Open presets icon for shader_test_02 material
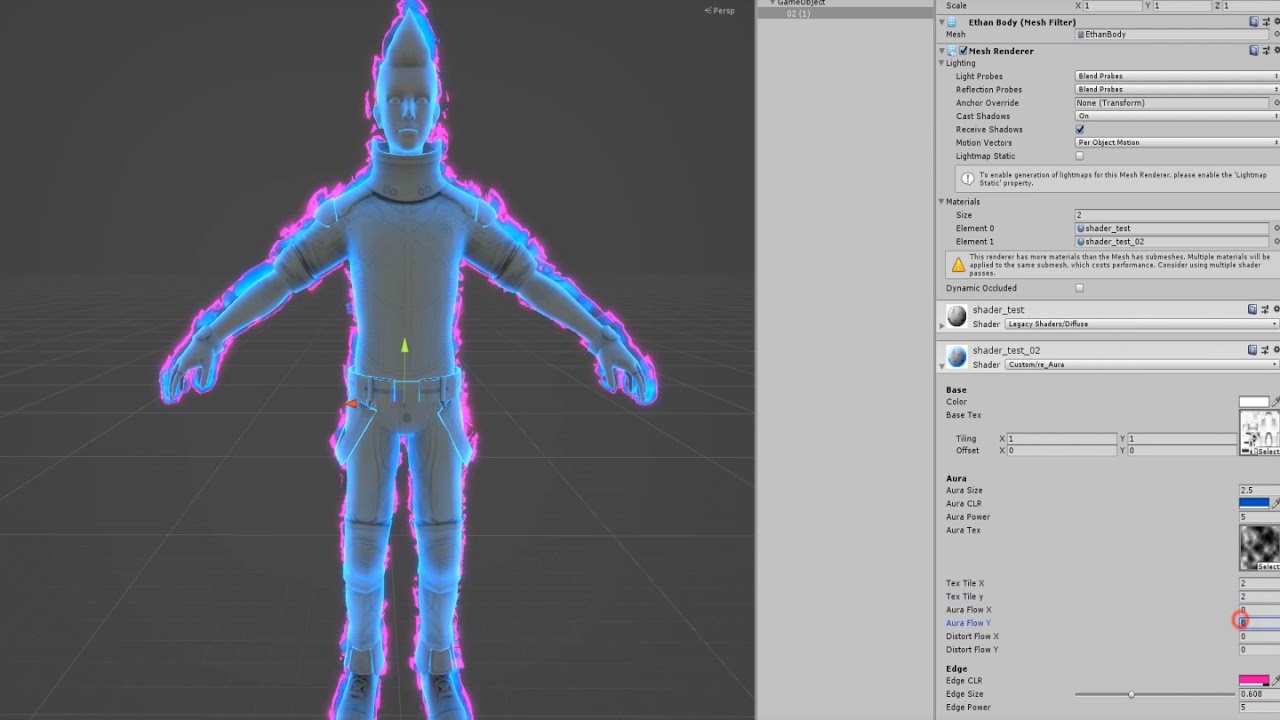Viewport: 1280px width, 720px height. click(1265, 350)
